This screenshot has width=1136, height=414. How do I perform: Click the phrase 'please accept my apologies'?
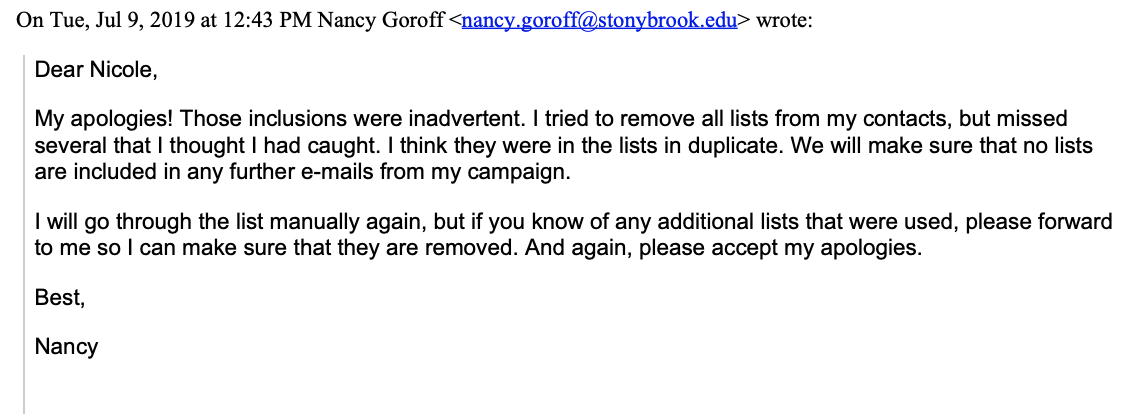[x=780, y=248]
